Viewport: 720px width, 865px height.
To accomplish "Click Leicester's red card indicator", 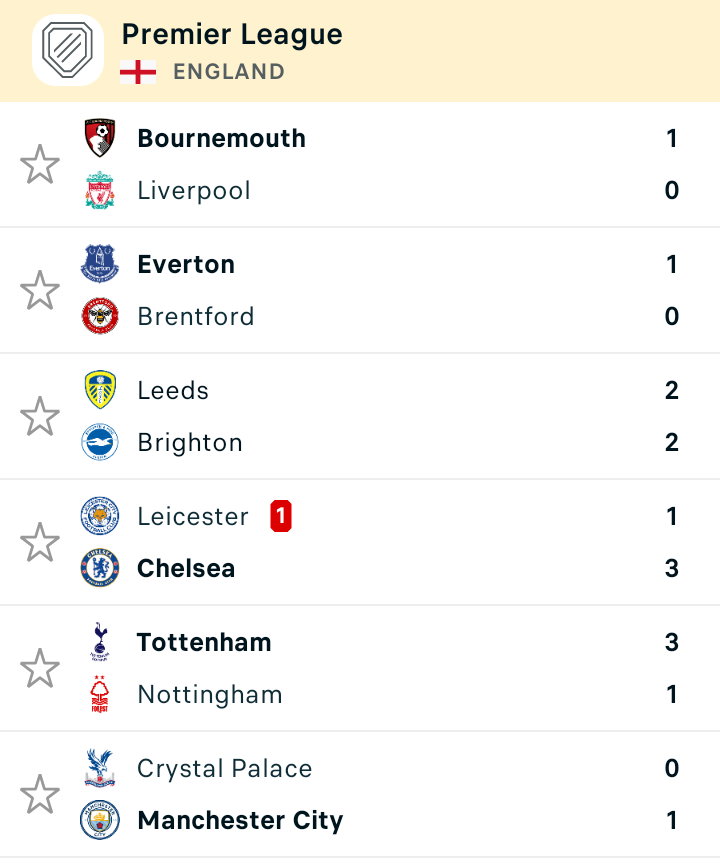I will point(281,516).
